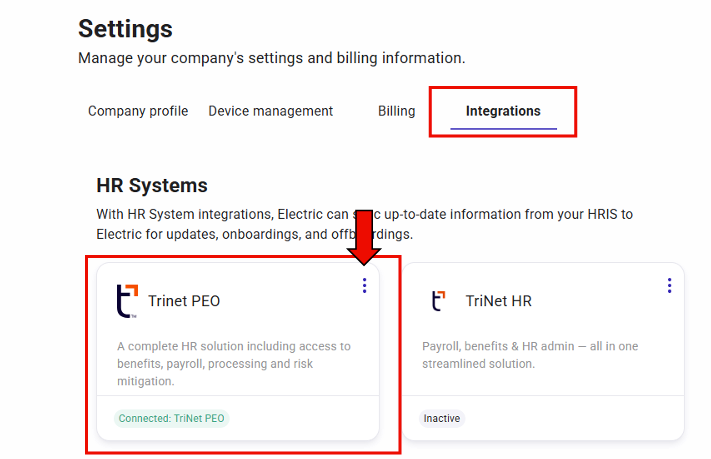
Task: Click the Trinet PEO logo icon
Action: (127, 300)
